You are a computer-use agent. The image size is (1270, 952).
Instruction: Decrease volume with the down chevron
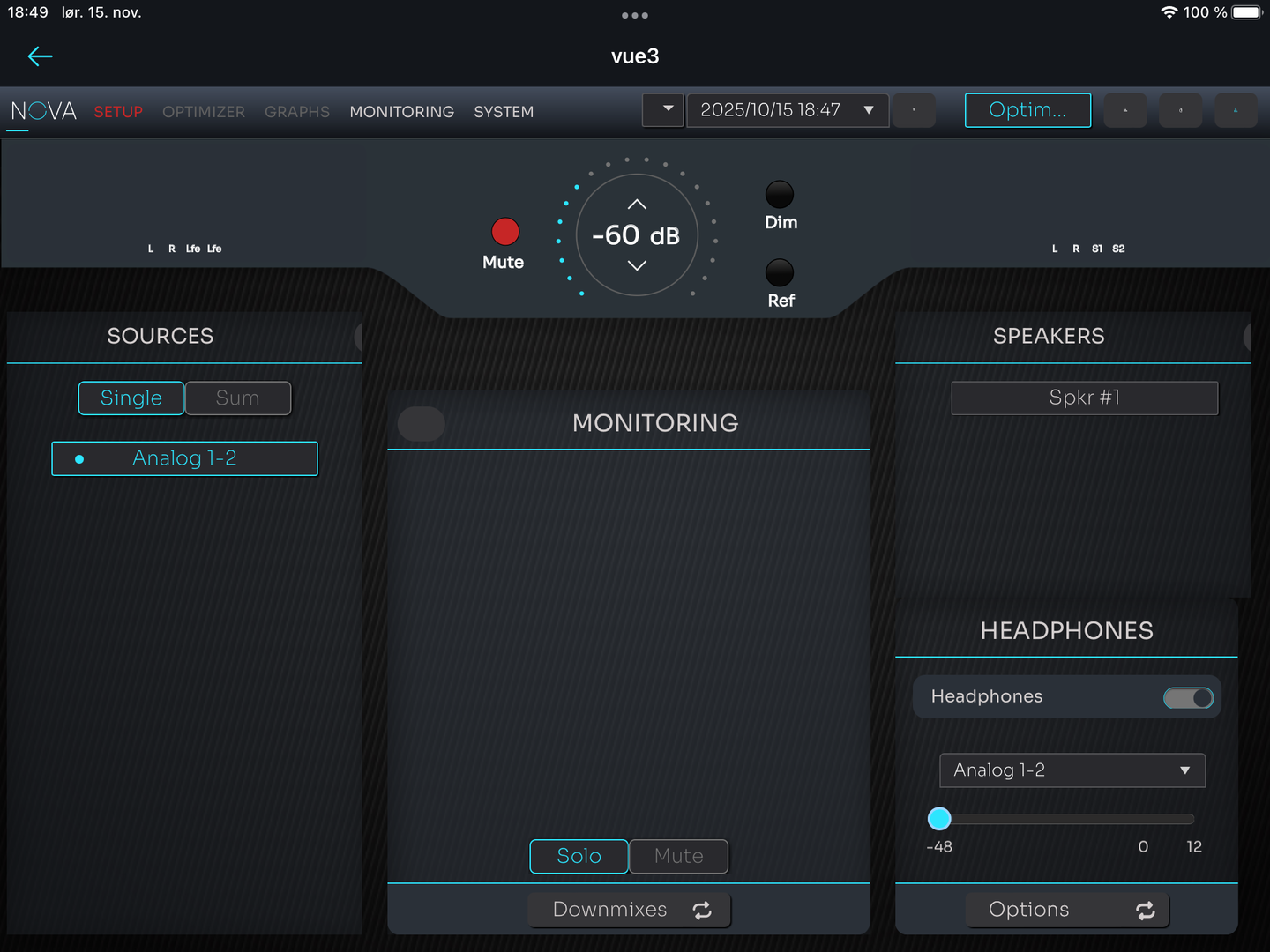[x=637, y=265]
